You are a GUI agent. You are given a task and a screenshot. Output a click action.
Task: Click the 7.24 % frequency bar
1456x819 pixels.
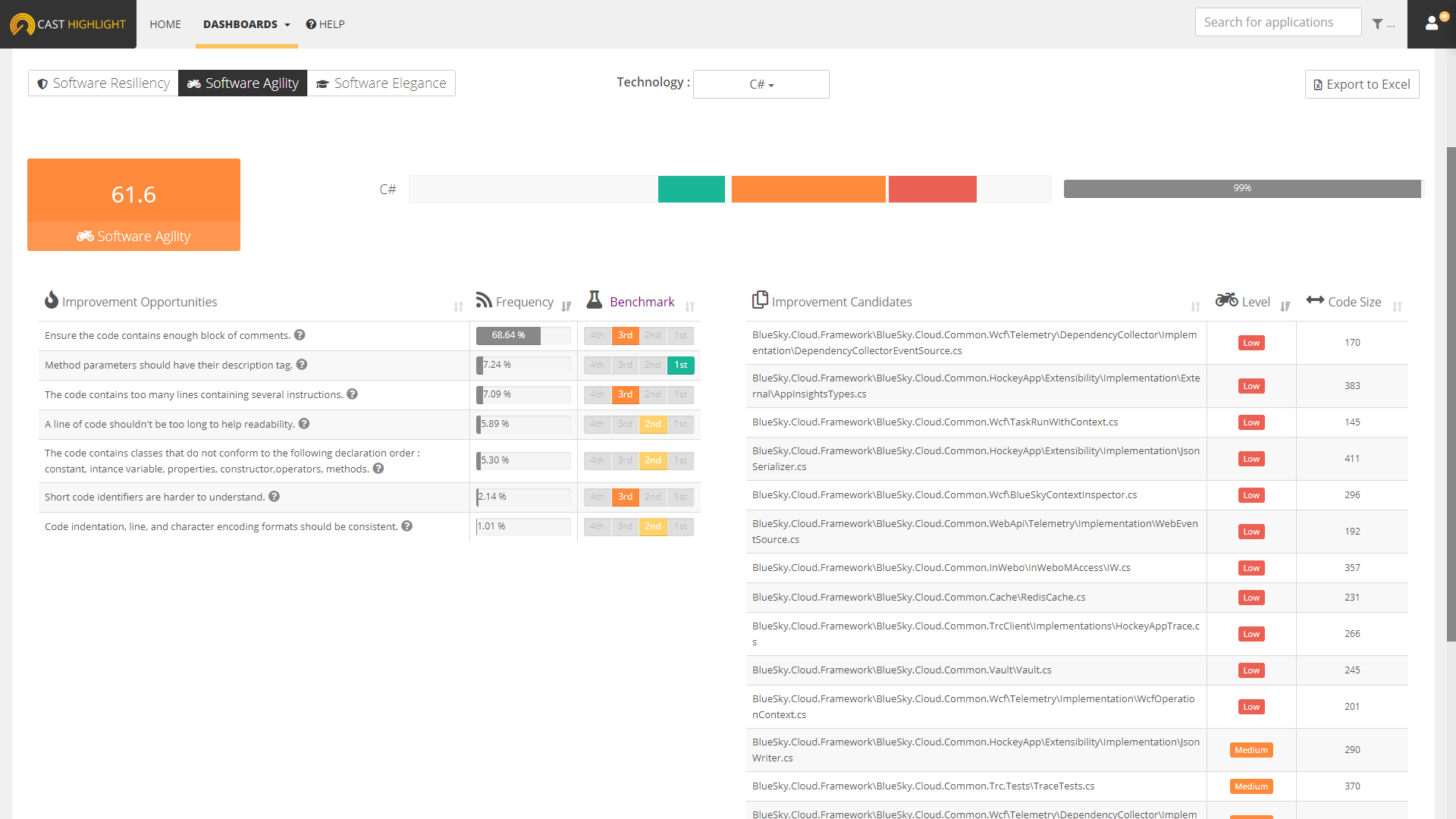[523, 365]
